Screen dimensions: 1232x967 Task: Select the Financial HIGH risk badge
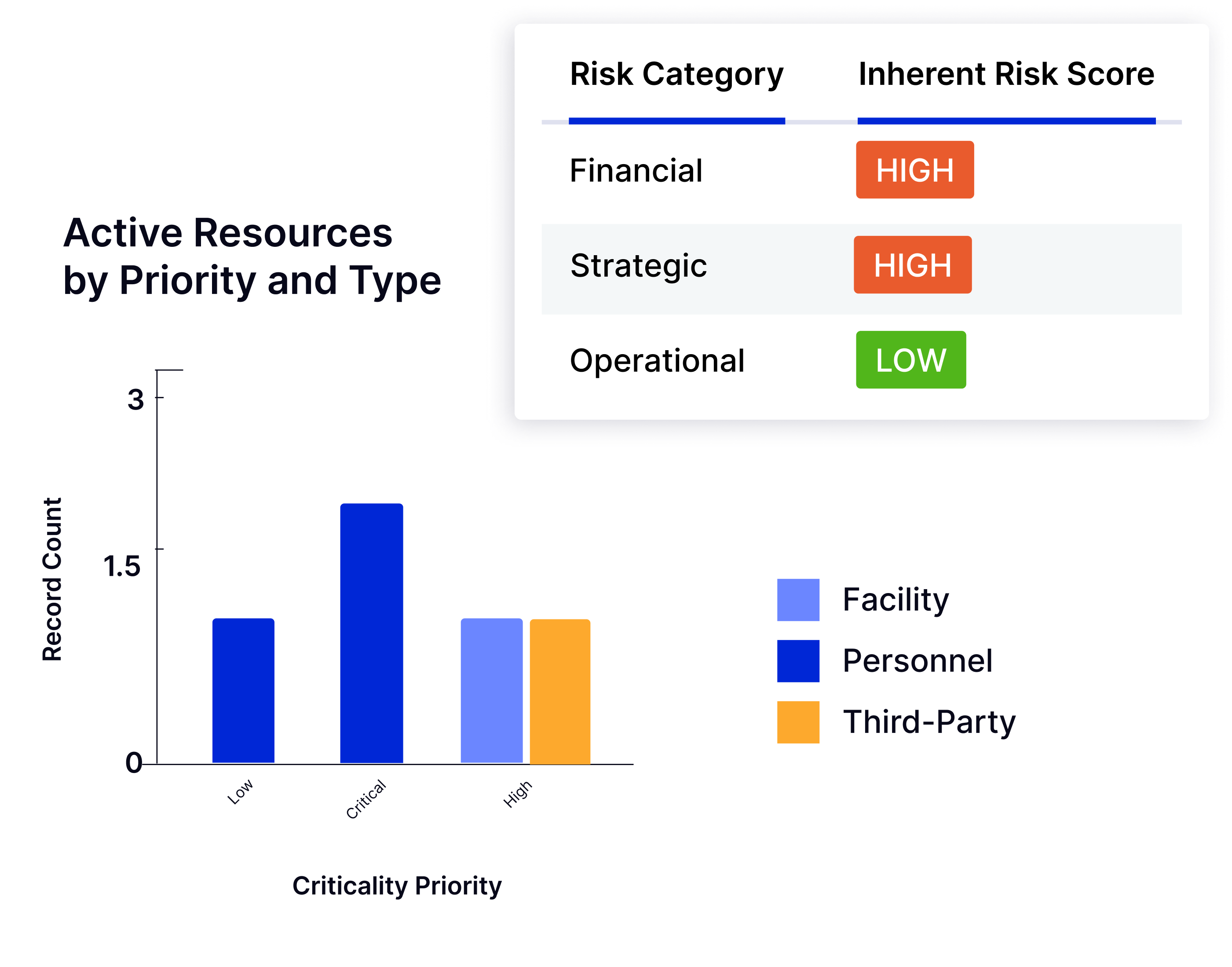click(914, 170)
